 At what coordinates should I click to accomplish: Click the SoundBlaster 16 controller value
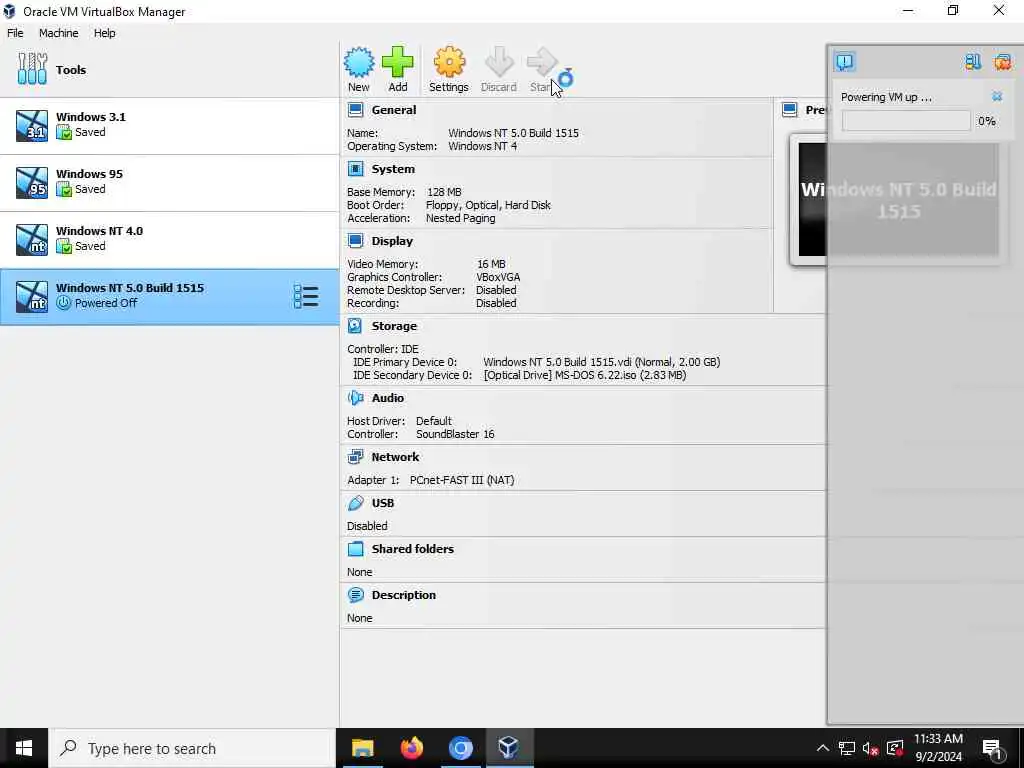[455, 434]
